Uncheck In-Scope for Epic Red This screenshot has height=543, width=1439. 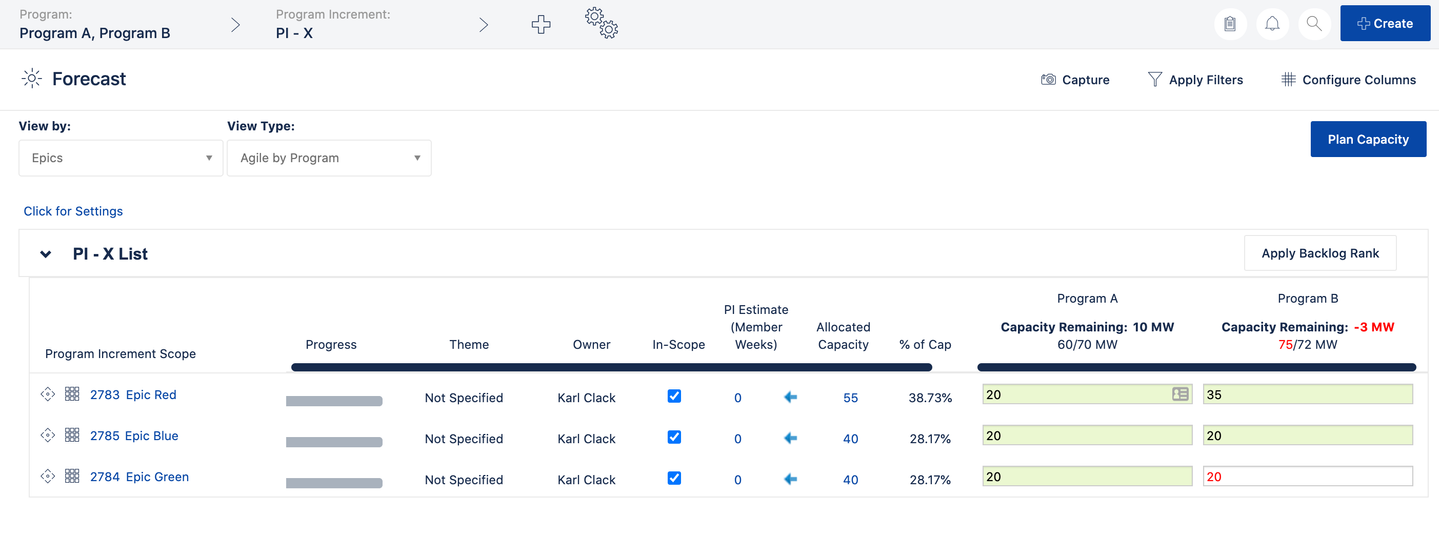coord(674,396)
